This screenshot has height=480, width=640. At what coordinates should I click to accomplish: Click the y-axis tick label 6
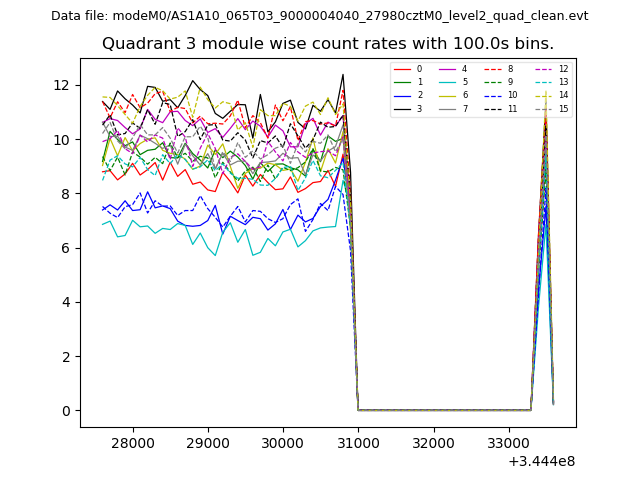coord(67,248)
